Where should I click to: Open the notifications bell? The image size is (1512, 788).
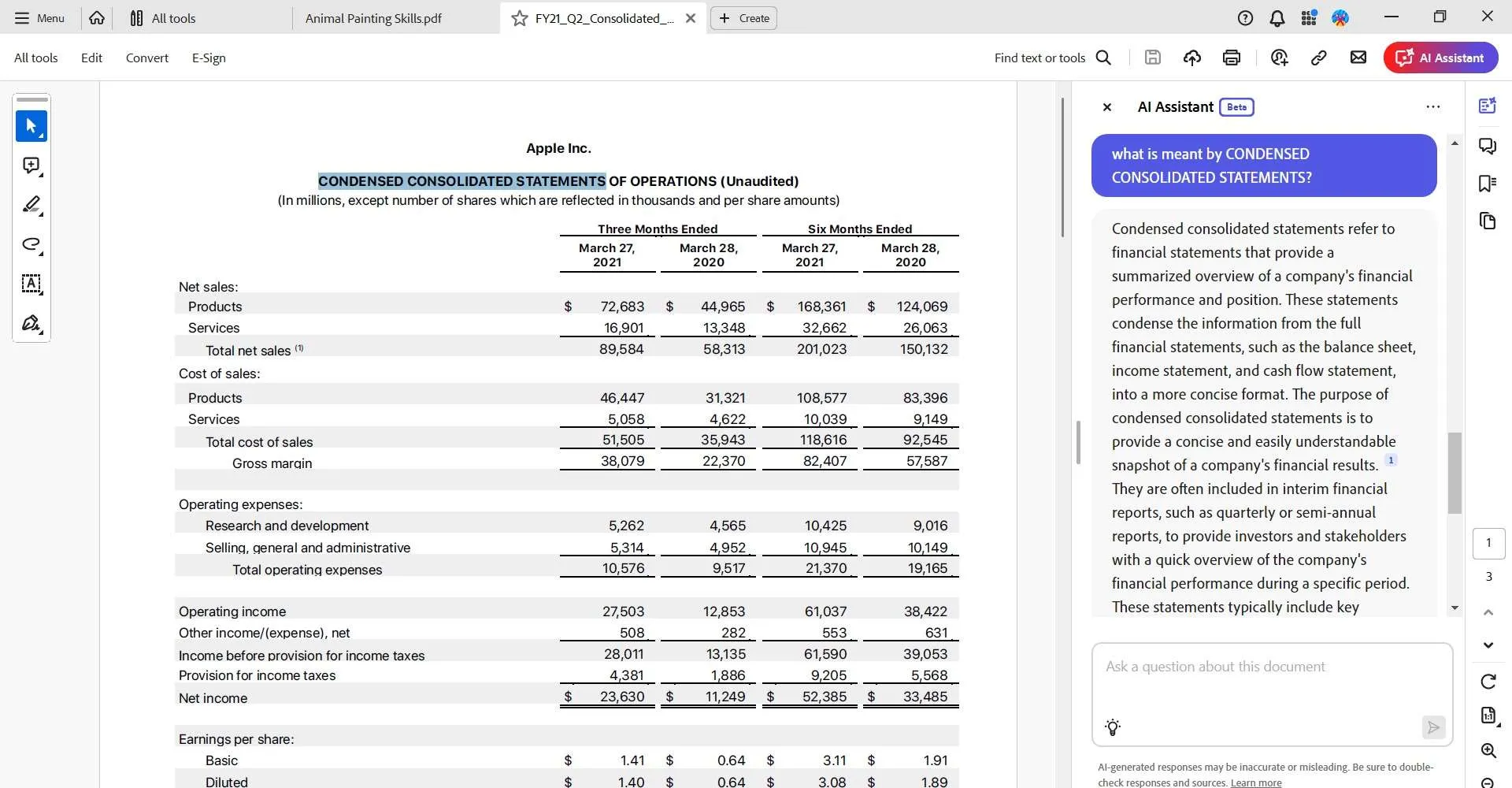pyautogui.click(x=1277, y=18)
